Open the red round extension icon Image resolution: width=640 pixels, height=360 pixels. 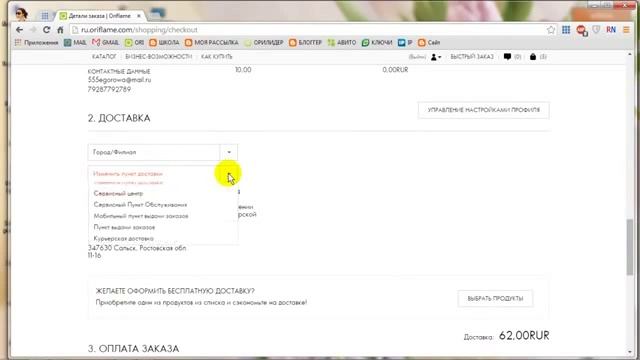click(x=581, y=30)
